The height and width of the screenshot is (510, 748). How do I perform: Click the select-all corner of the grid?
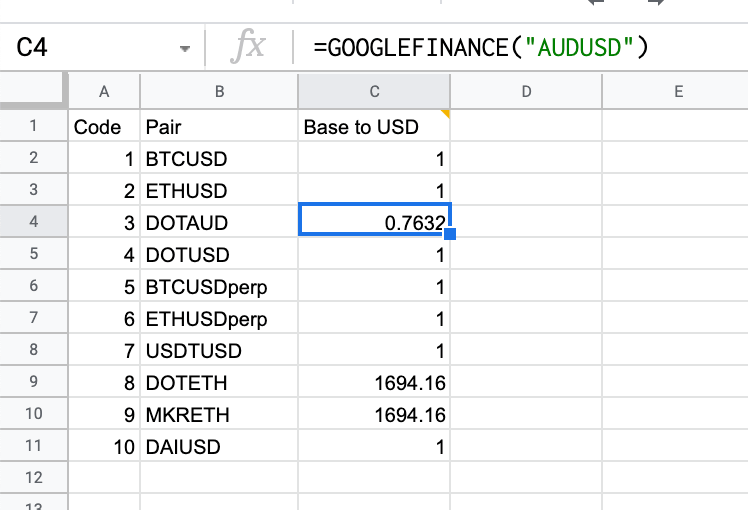[33, 92]
